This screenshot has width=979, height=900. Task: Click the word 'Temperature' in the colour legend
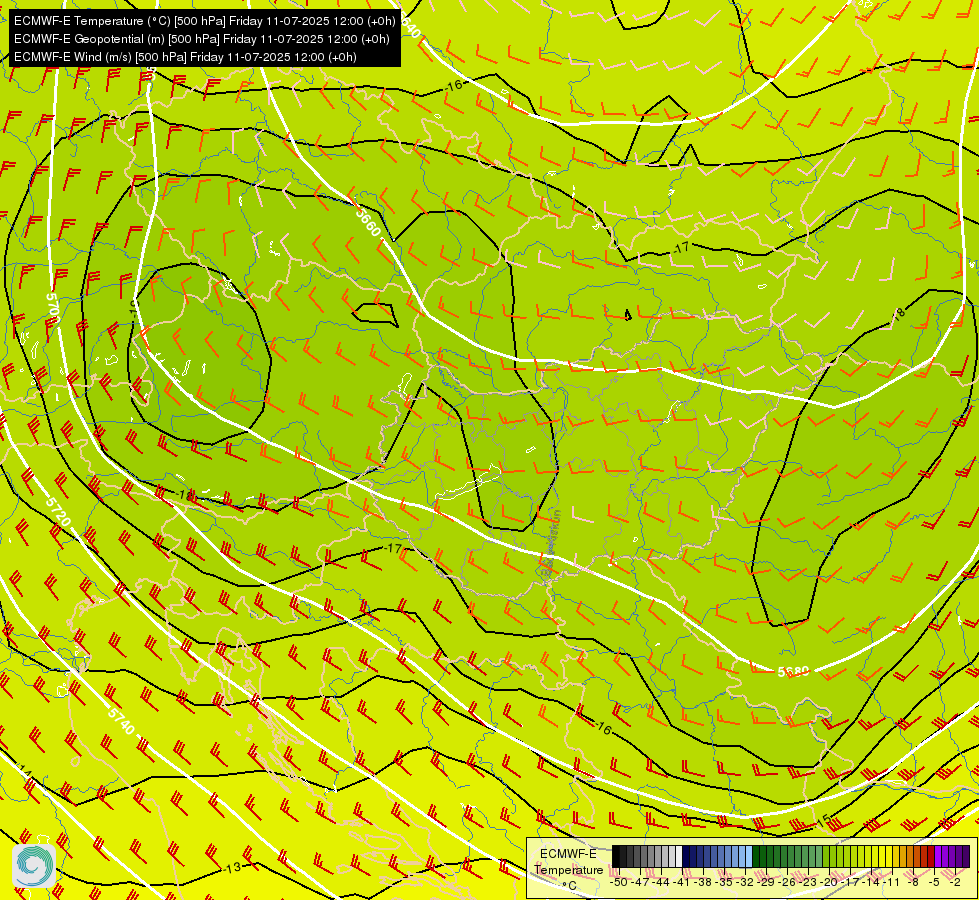tap(568, 869)
